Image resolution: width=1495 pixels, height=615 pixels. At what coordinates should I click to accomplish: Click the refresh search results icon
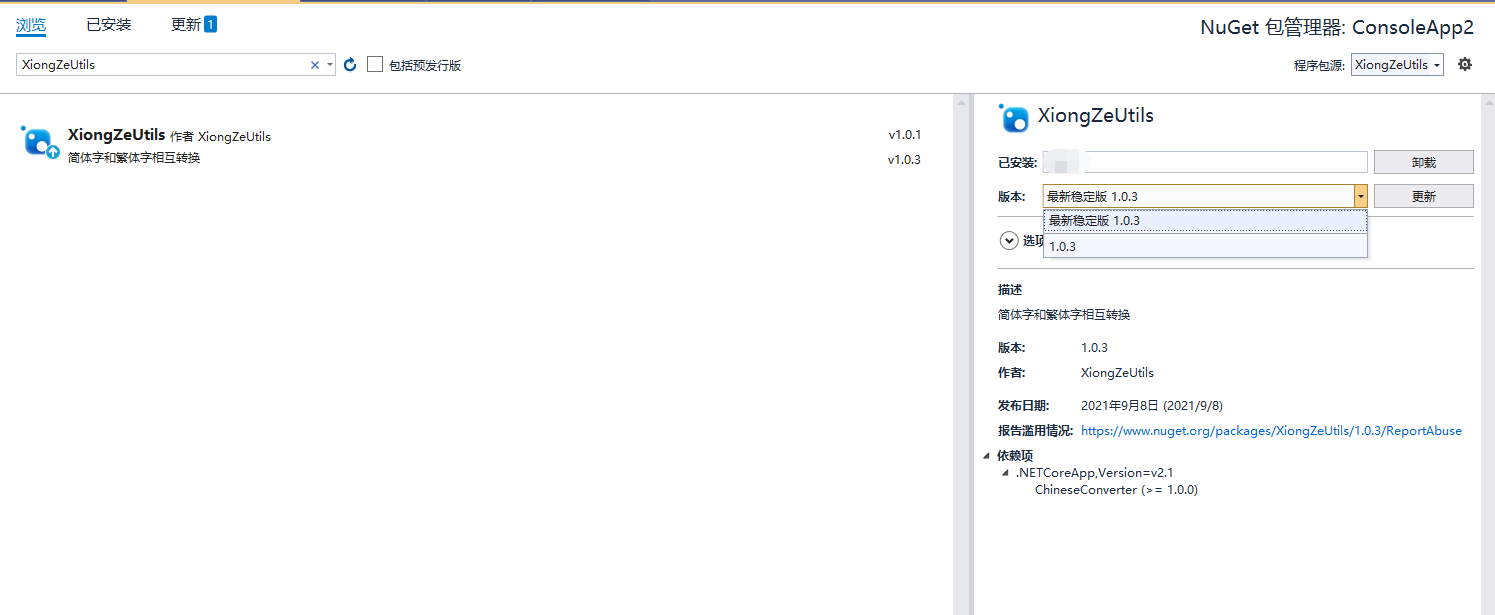point(350,65)
